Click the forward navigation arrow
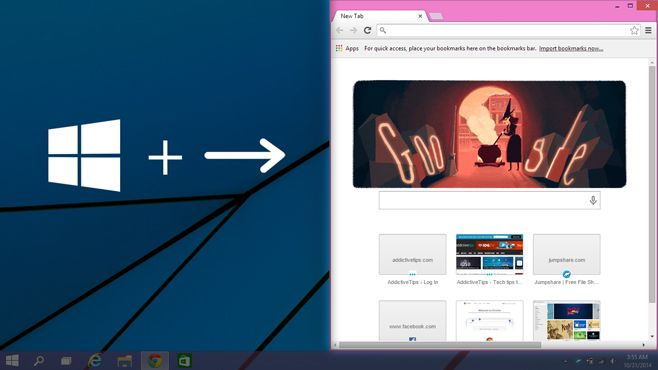The width and height of the screenshot is (658, 370). click(x=353, y=30)
